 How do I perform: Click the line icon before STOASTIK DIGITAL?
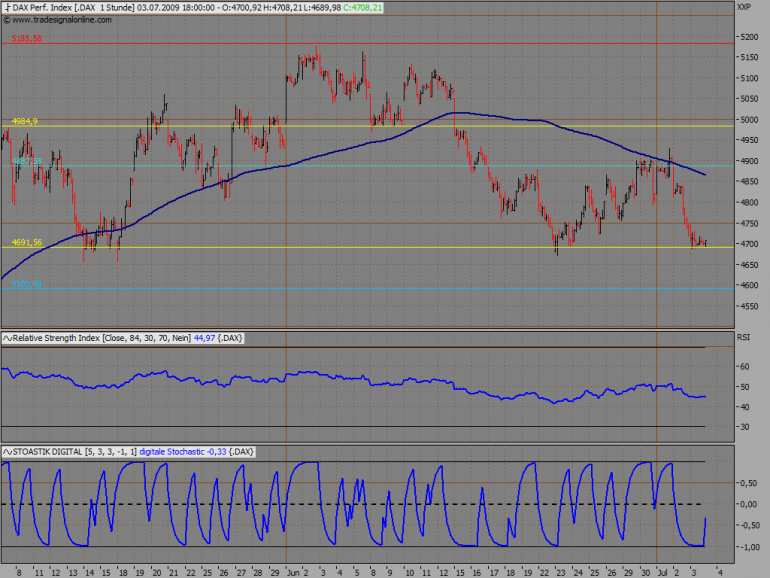pyautogui.click(x=7, y=452)
